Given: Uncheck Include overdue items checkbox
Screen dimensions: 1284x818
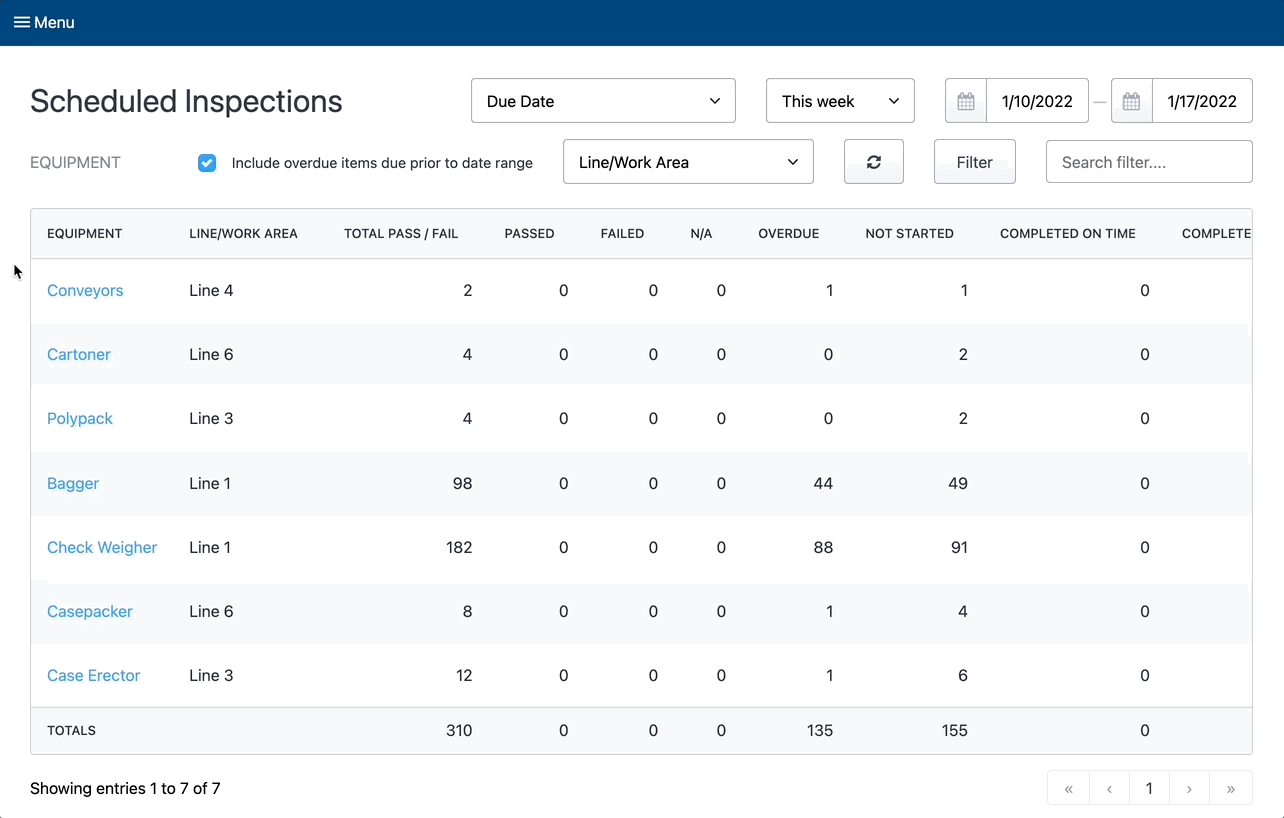Looking at the screenshot, I should pyautogui.click(x=207, y=163).
